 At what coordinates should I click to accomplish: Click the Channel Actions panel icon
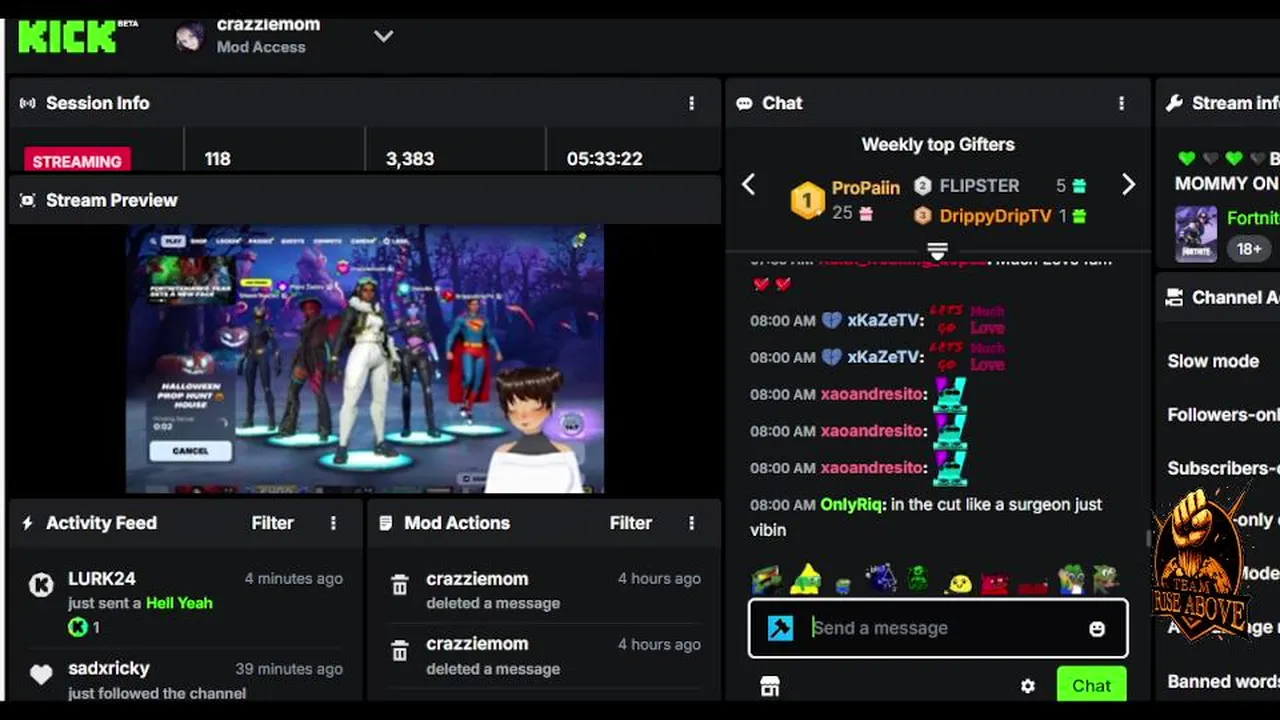1174,297
